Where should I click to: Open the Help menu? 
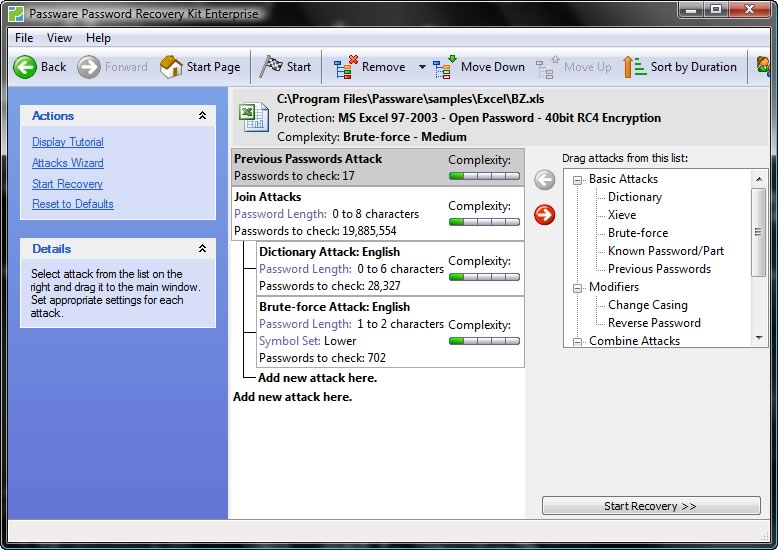click(x=98, y=38)
